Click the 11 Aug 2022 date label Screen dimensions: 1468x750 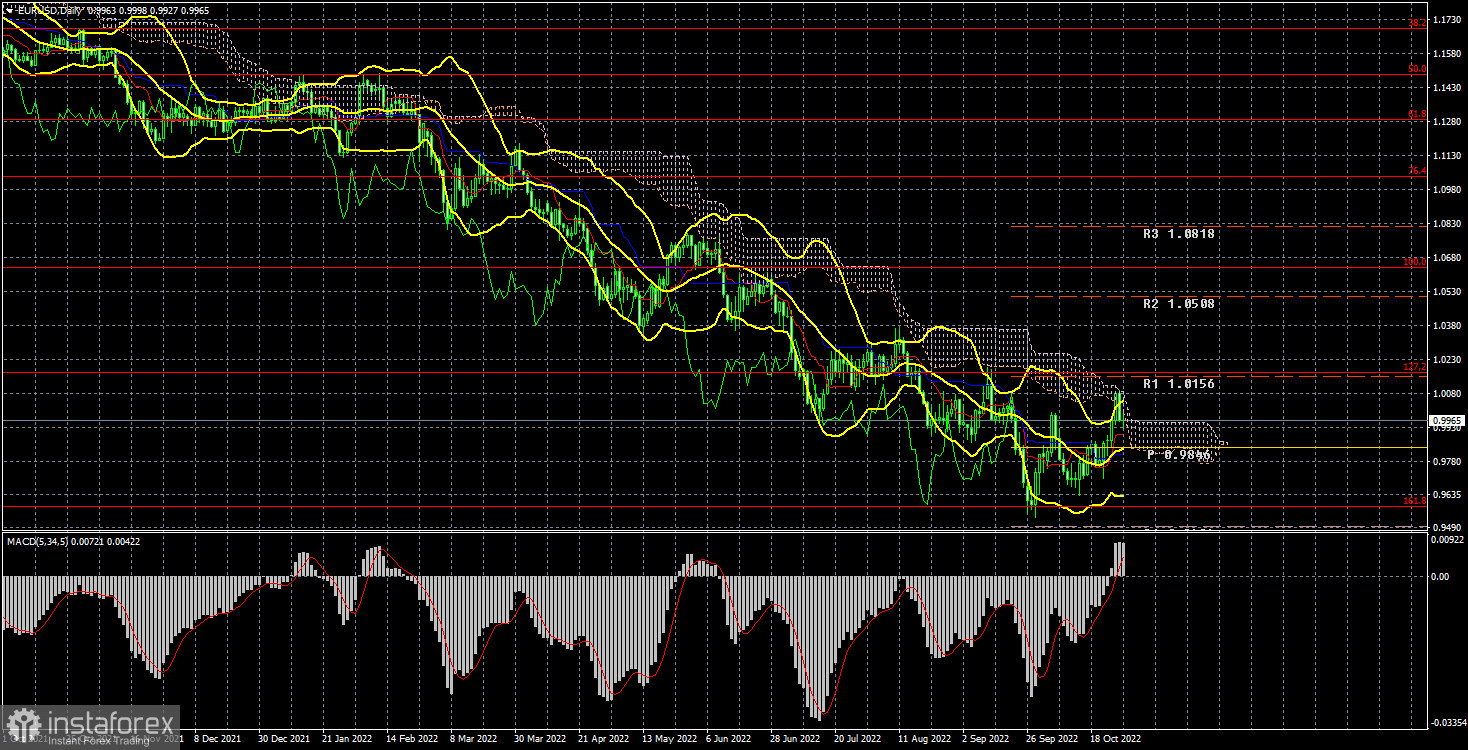pyautogui.click(x=924, y=739)
